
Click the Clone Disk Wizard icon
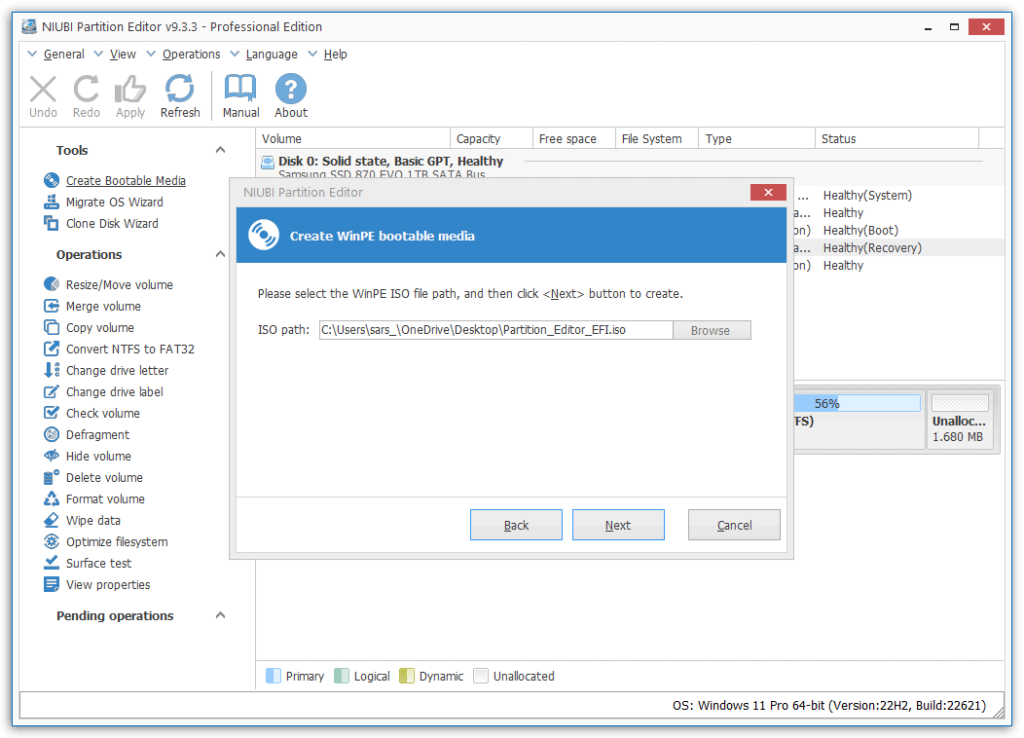click(52, 223)
